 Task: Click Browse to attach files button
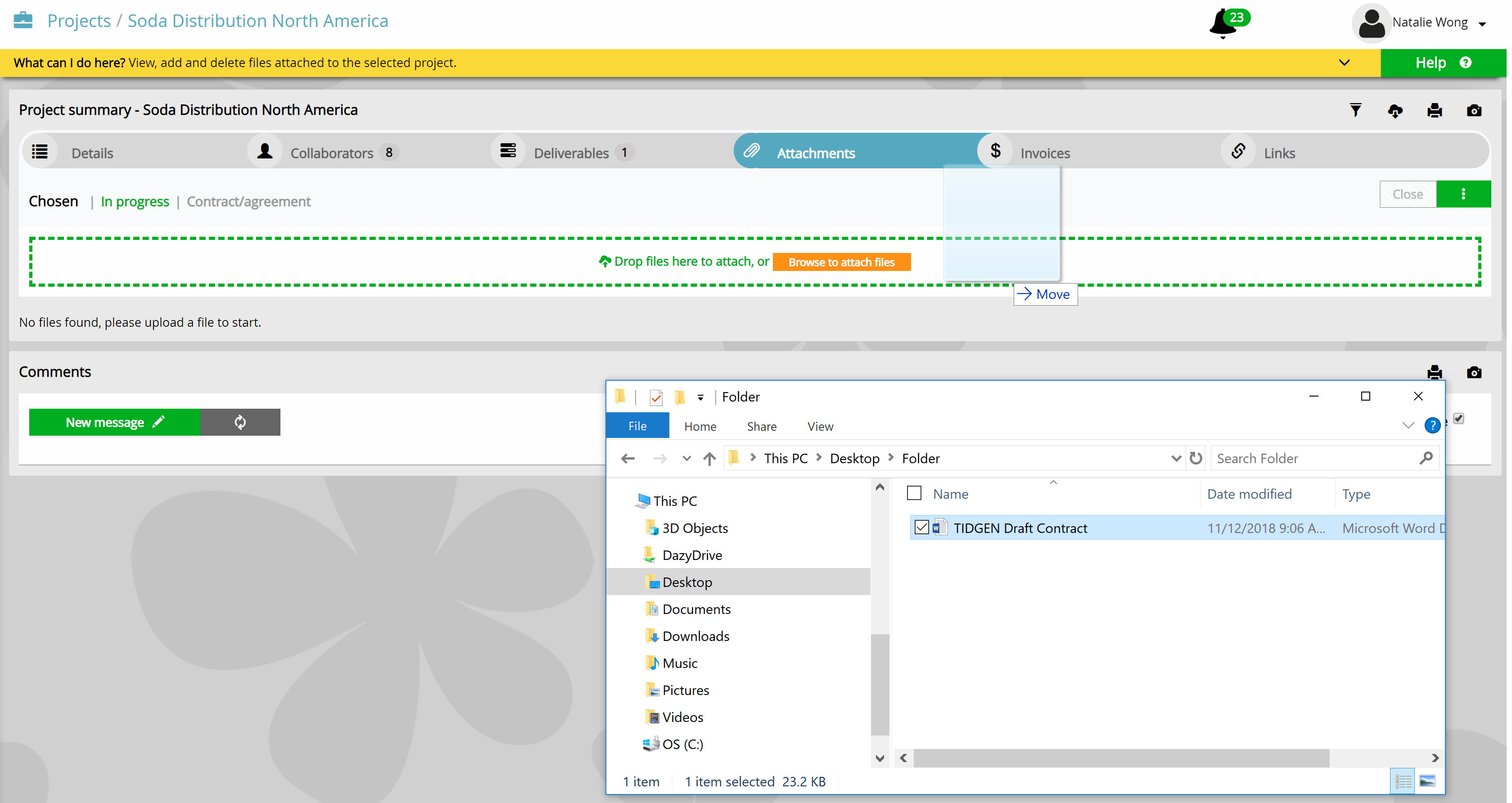(841, 262)
